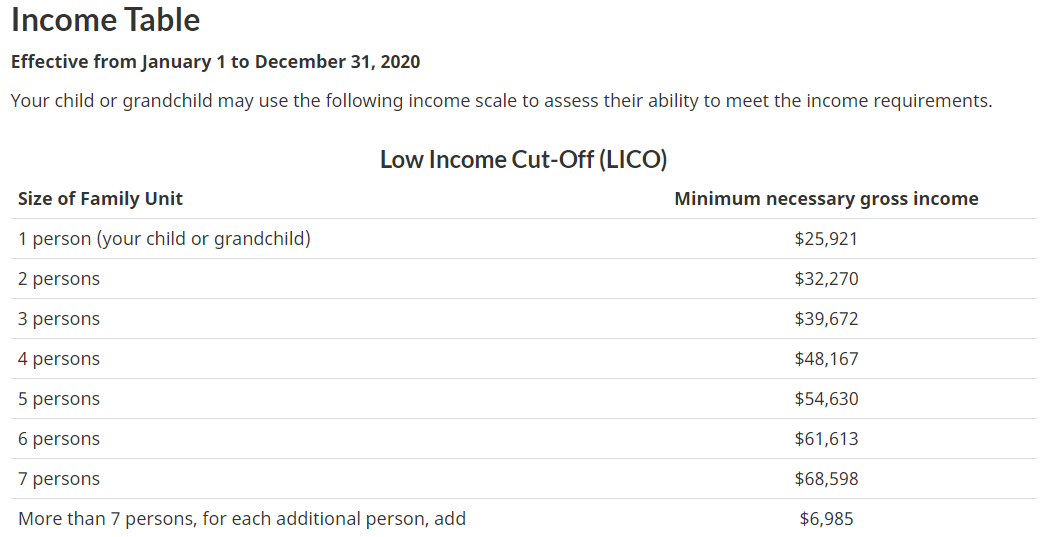Click the $54,630 income amount
This screenshot has height=537, width=1048.
(826, 399)
